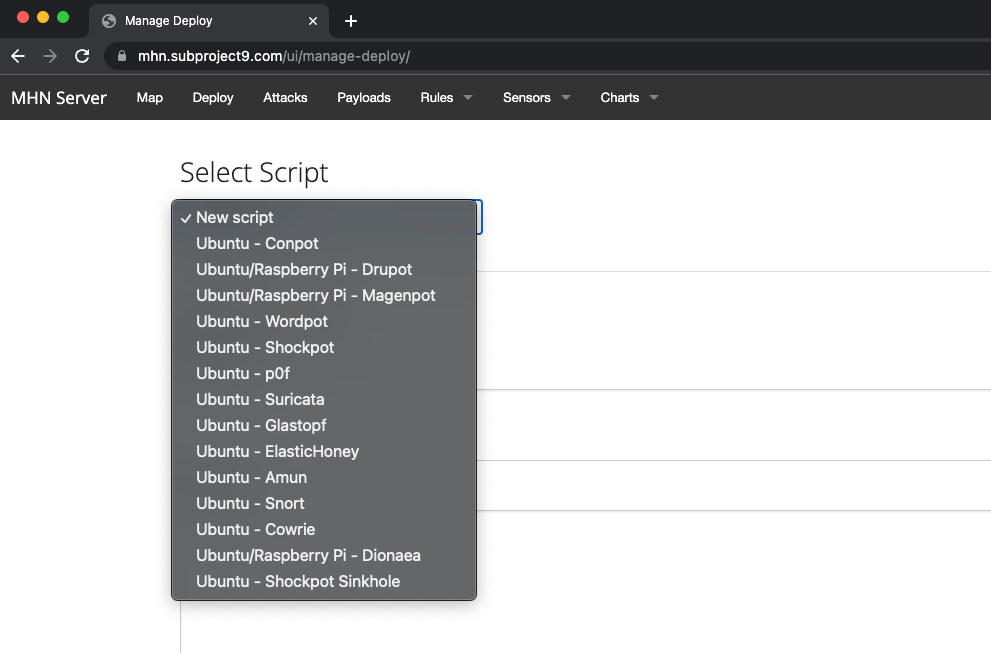Close the Manage Deploy tab
991x653 pixels.
313,21
